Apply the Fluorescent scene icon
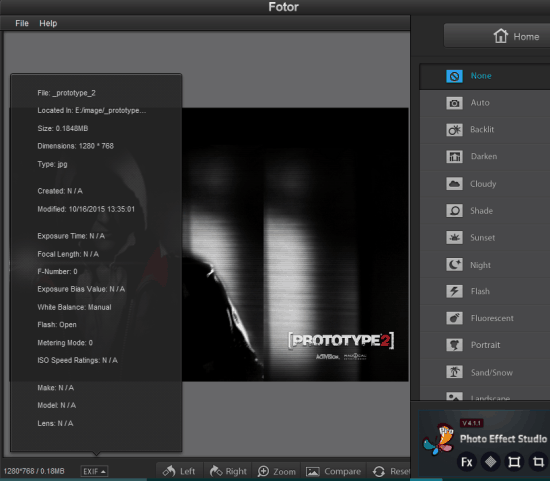Screen dimensions: 550x481 [454, 318]
